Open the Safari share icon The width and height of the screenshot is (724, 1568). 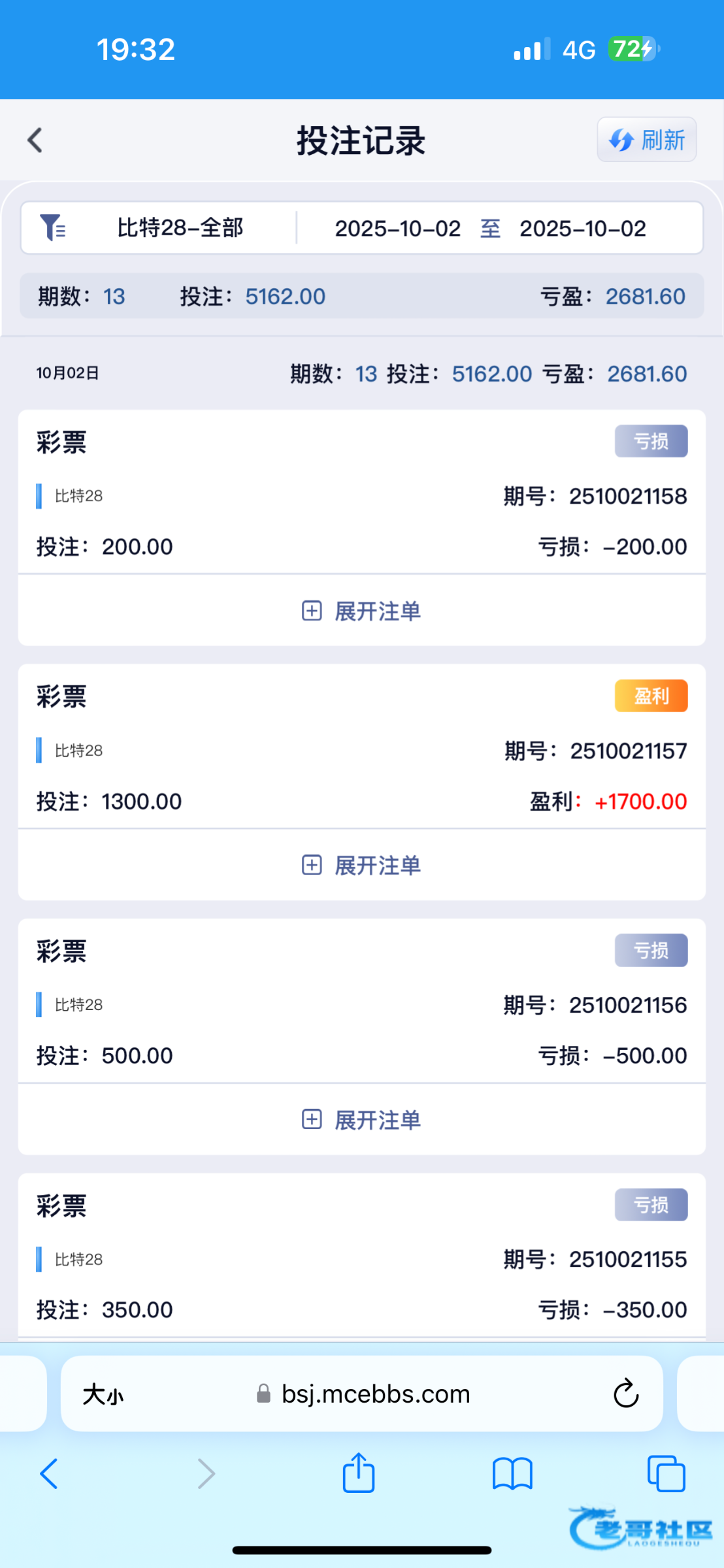click(359, 1473)
